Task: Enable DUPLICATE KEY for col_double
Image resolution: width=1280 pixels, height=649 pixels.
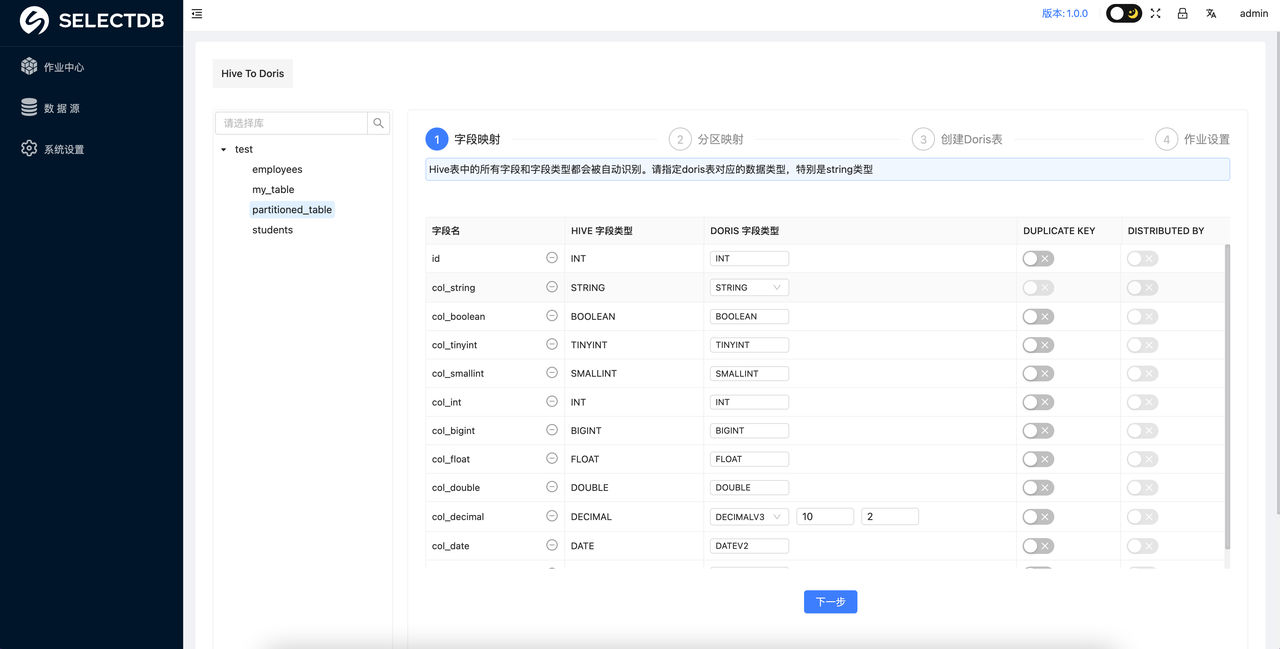Action: (1038, 488)
